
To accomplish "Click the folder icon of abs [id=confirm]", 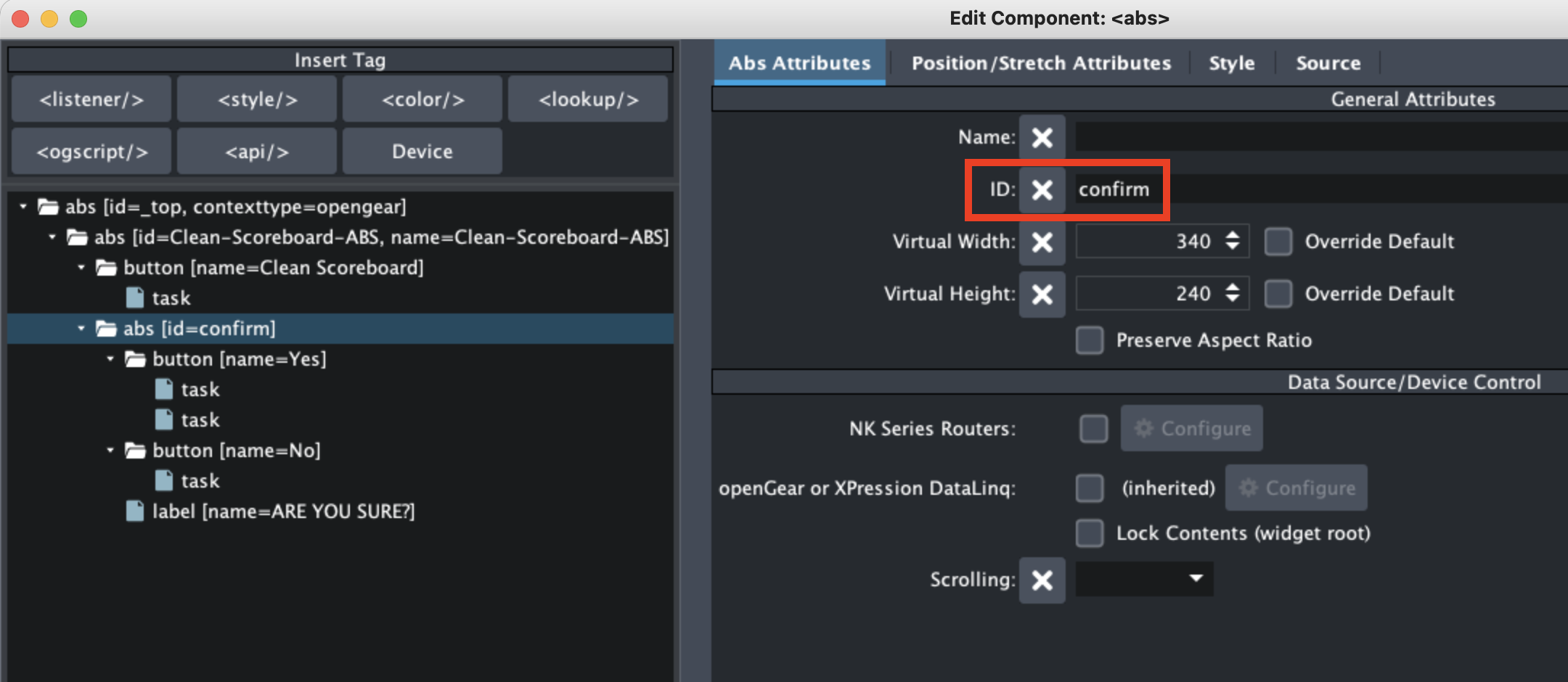I will click(x=107, y=329).
